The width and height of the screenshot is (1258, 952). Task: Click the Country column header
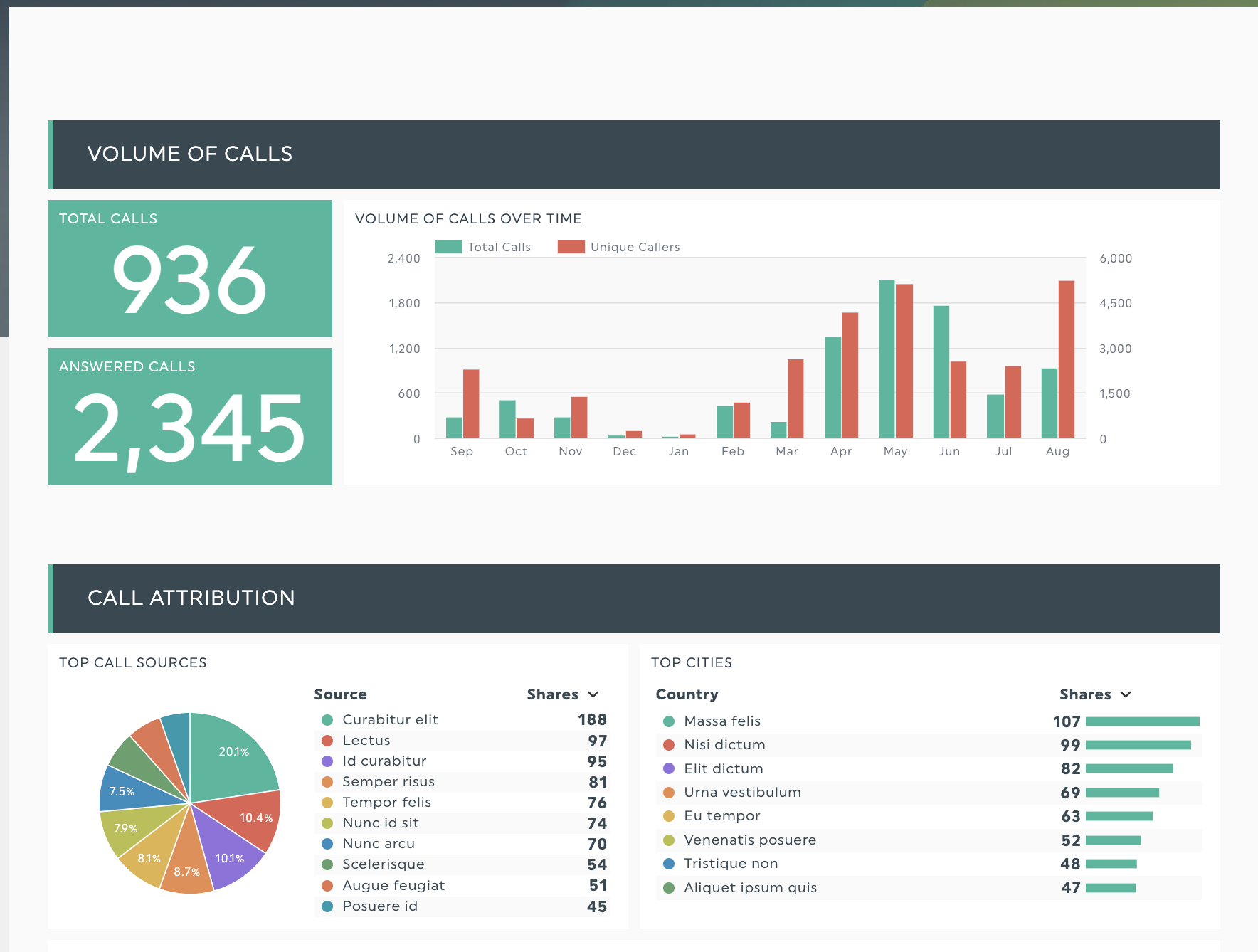coord(687,694)
